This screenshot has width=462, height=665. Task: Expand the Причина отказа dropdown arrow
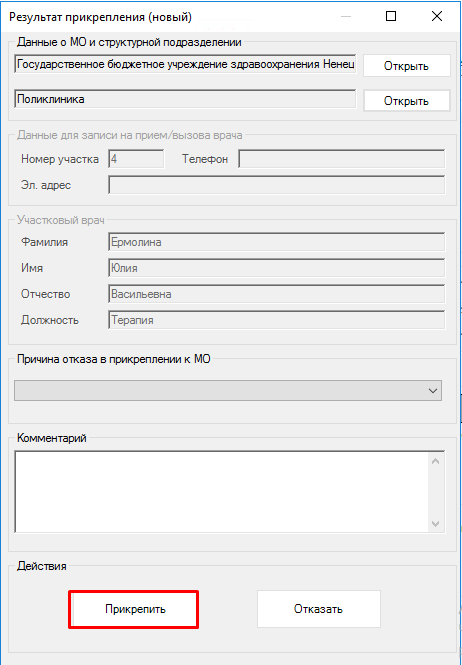click(433, 390)
